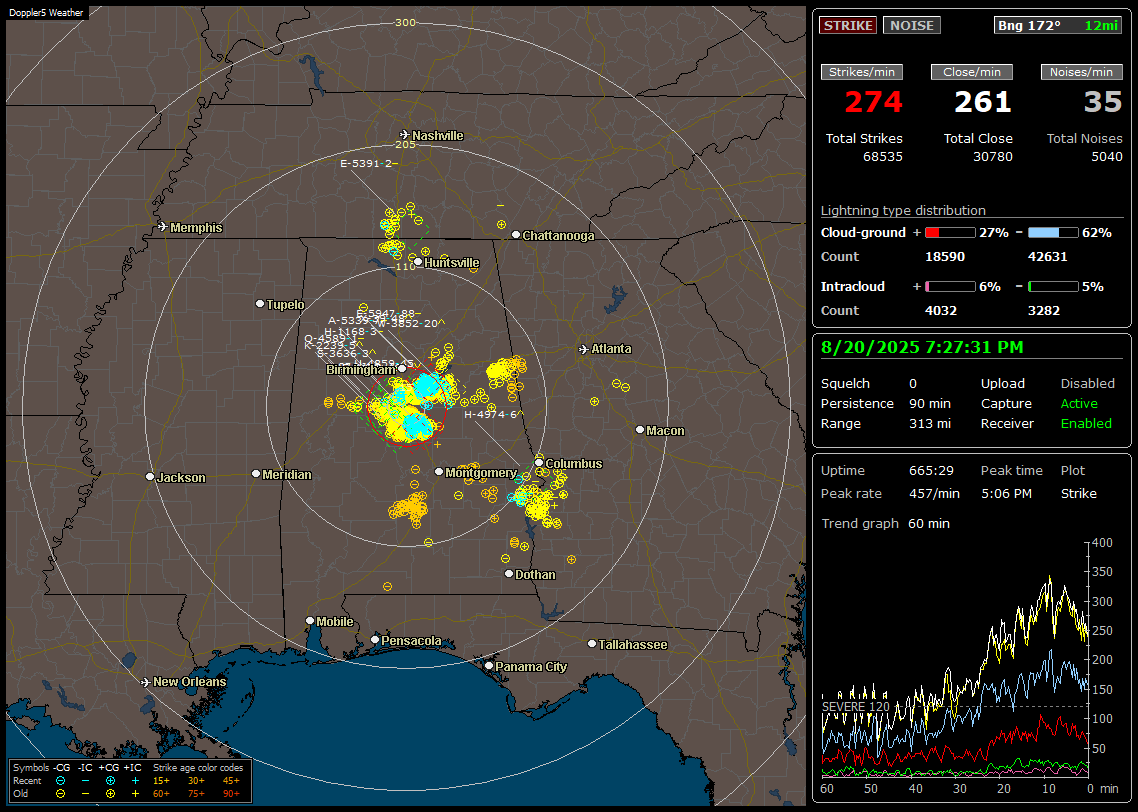Click the Range value 313 mi

[930, 424]
